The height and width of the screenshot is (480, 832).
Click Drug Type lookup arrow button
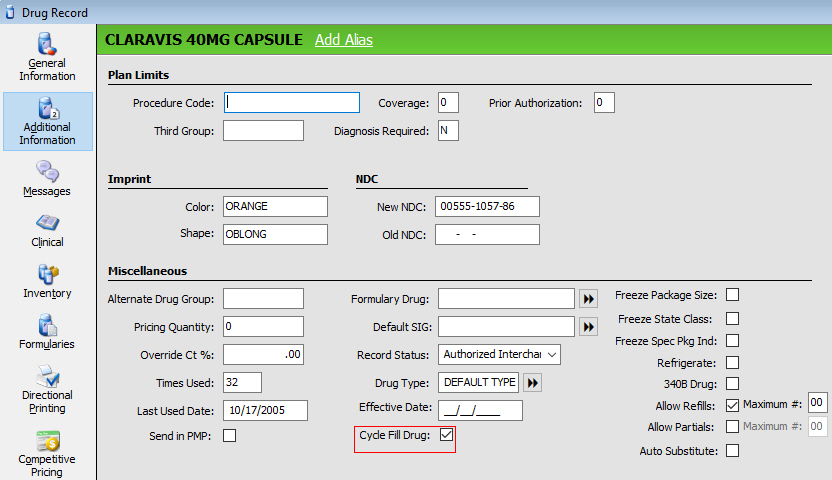(x=532, y=382)
